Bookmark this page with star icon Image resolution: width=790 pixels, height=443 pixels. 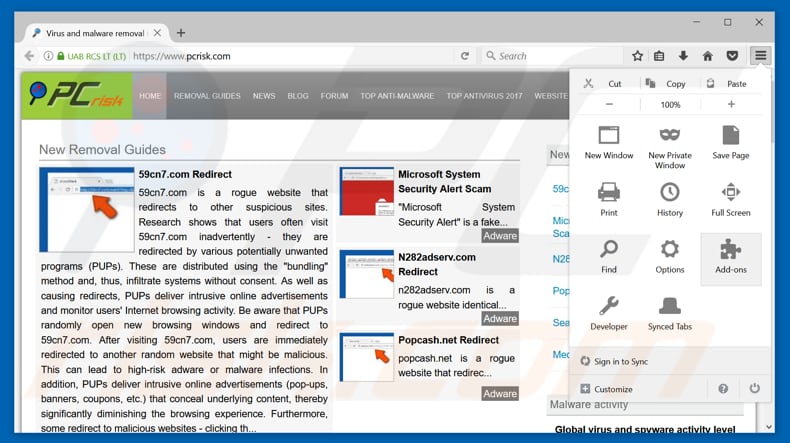637,56
